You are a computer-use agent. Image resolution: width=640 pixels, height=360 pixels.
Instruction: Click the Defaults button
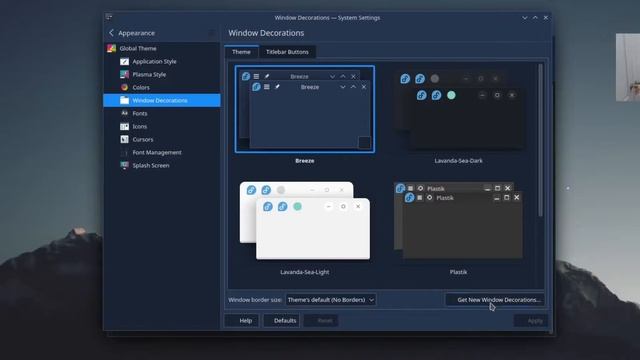pyautogui.click(x=281, y=320)
